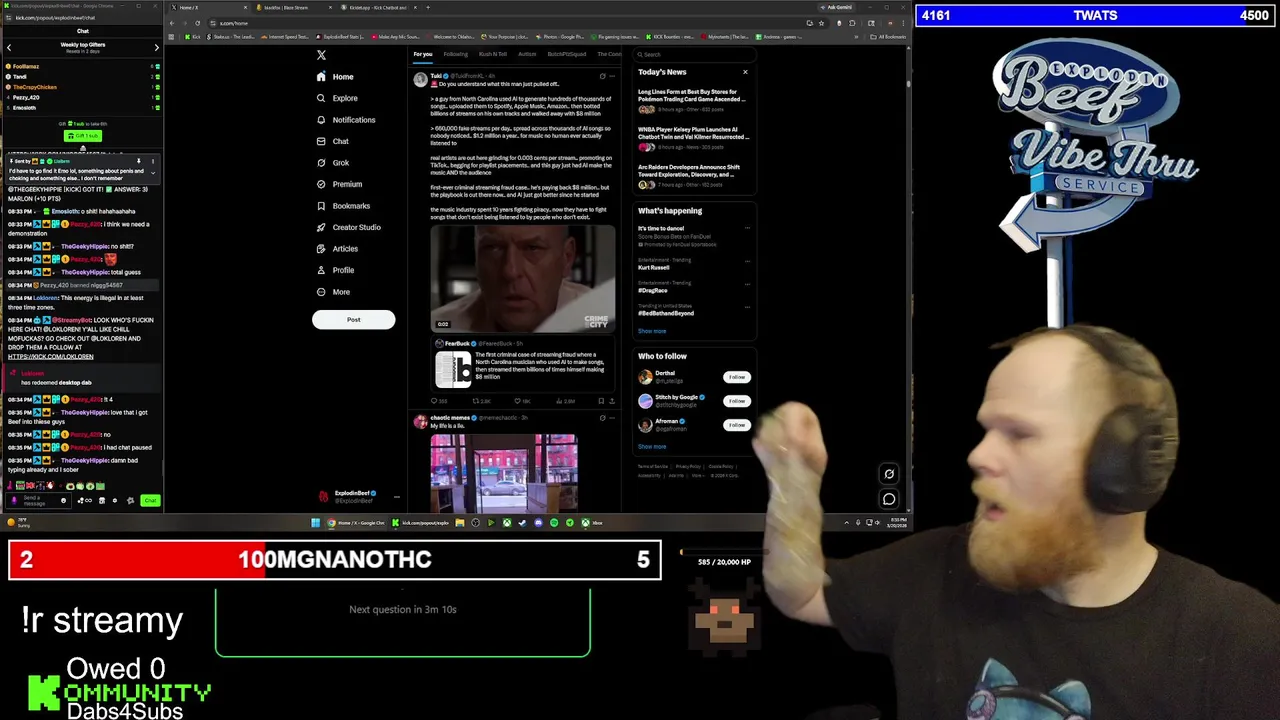
Task: Click the X logo at sidebar top
Action: tap(321, 55)
